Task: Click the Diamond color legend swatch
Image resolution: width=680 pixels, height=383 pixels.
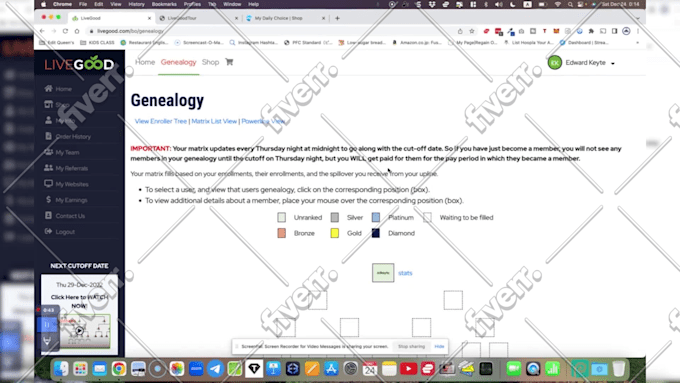Action: (376, 233)
